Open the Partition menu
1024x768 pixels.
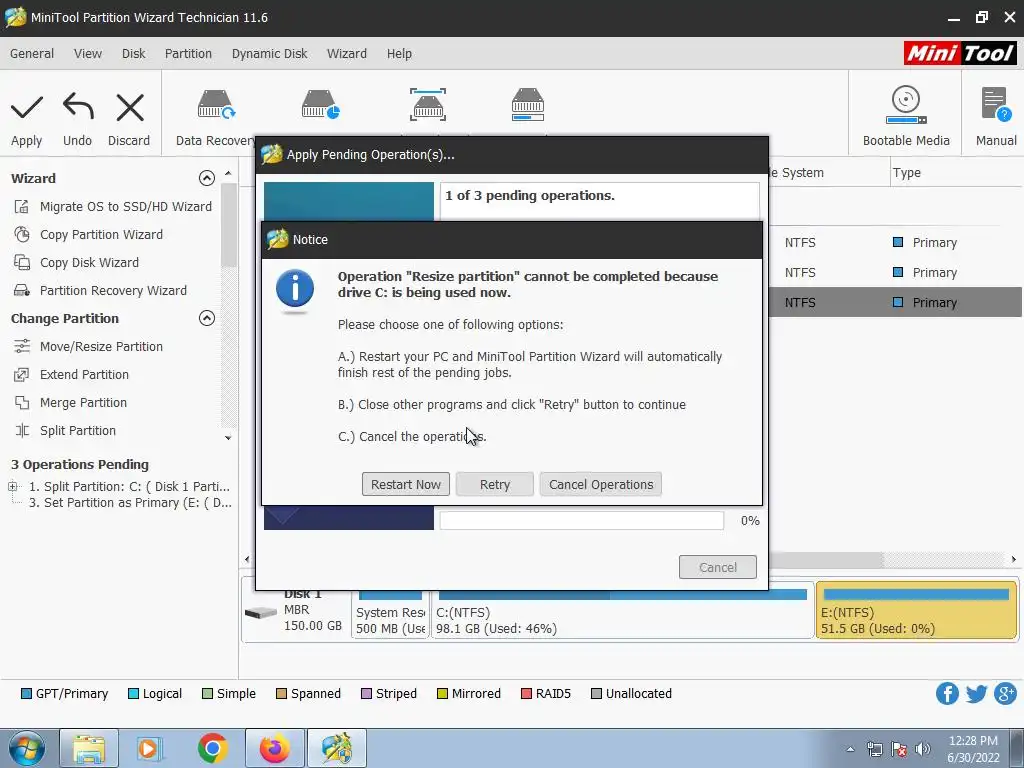(x=188, y=54)
